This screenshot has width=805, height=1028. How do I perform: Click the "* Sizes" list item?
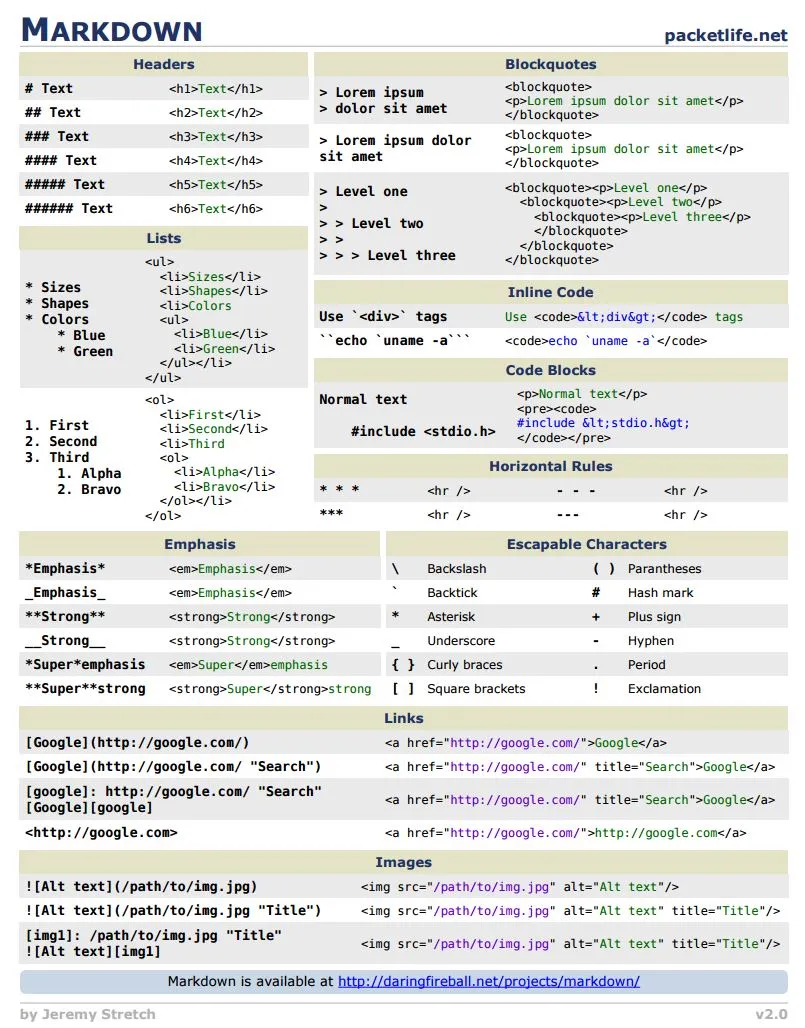53,287
